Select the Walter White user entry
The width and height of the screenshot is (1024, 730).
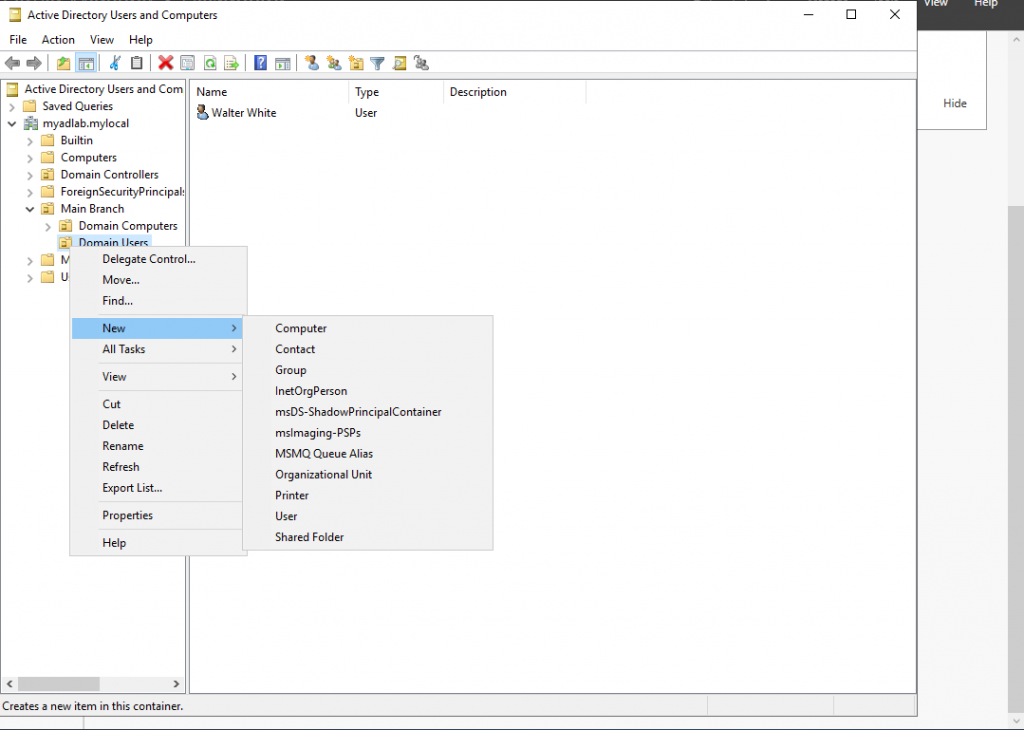click(x=243, y=113)
